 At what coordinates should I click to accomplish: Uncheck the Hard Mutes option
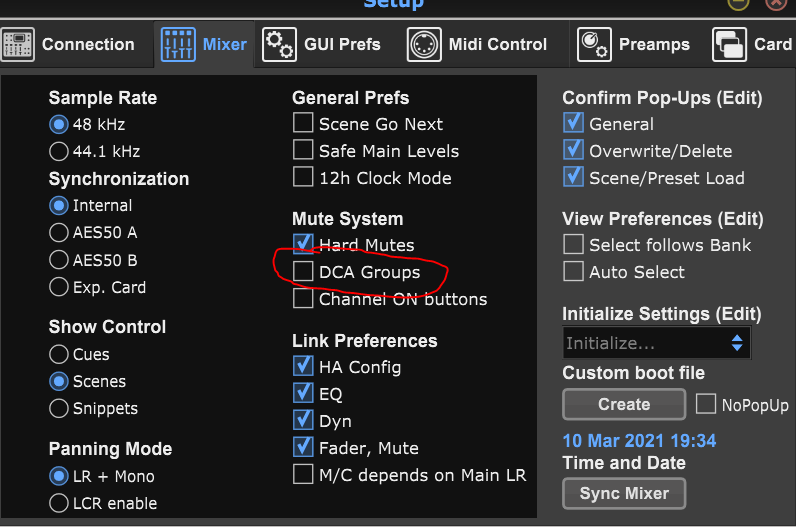click(303, 244)
